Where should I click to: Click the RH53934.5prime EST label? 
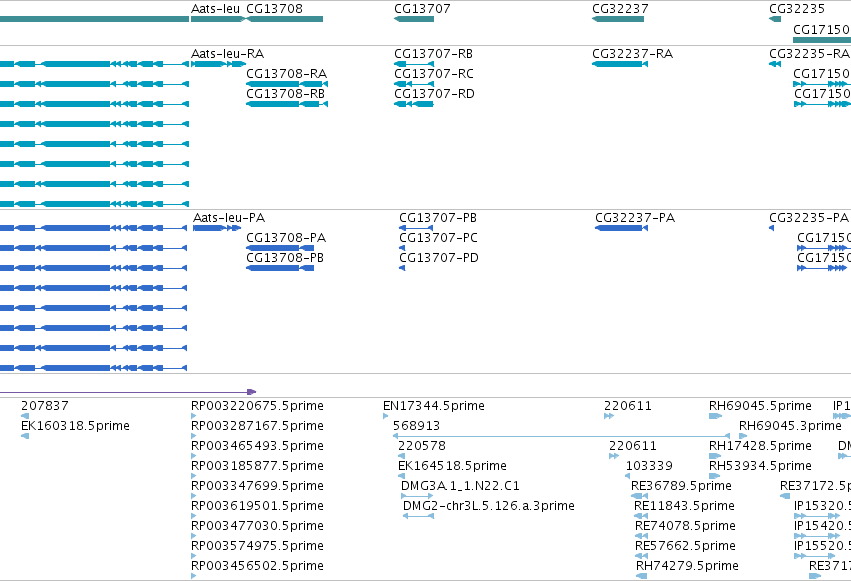(760, 466)
